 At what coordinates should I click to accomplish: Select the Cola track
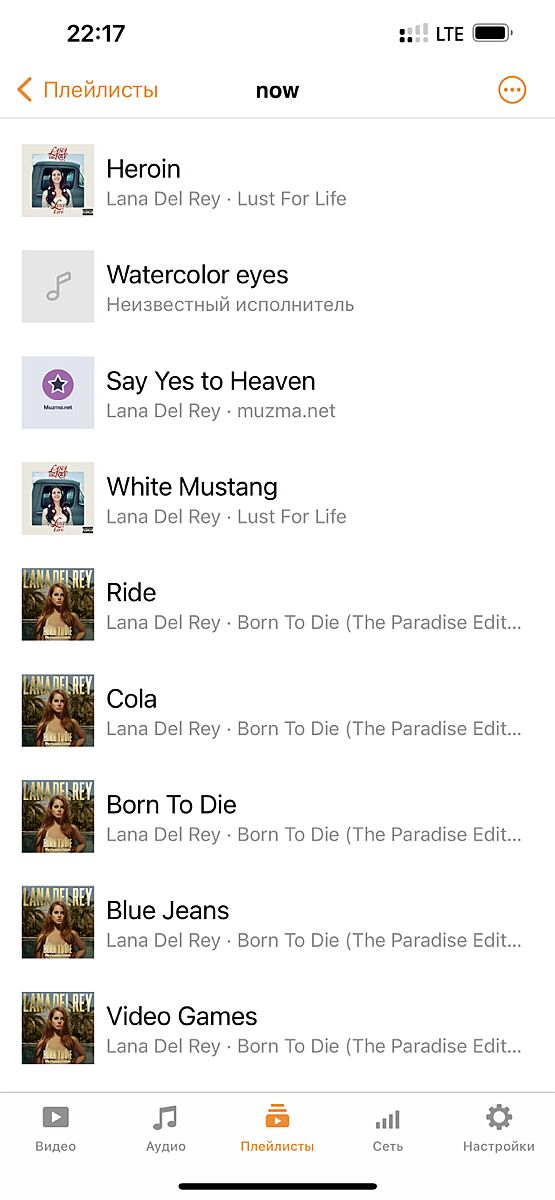coord(277,711)
